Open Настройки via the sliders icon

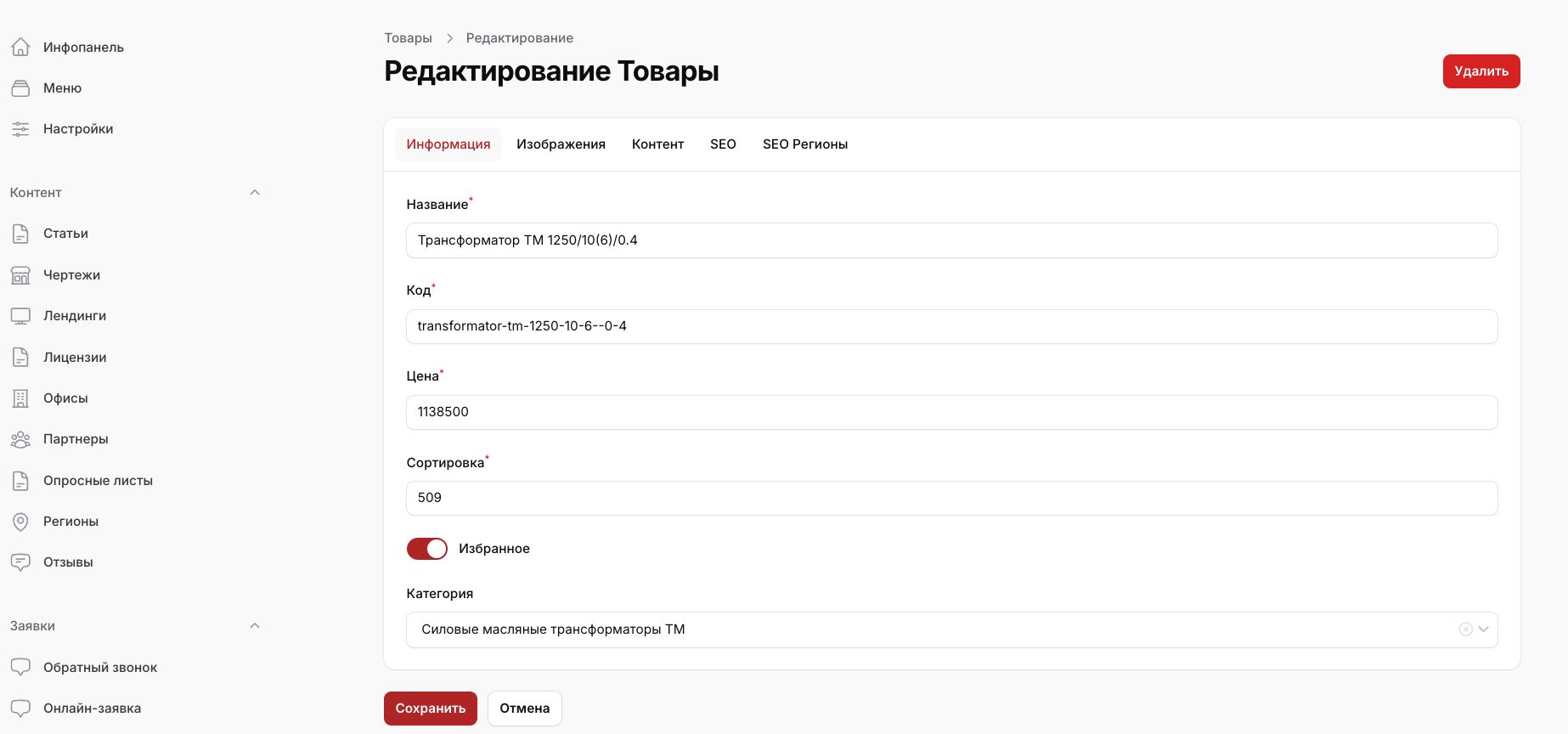pos(20,129)
